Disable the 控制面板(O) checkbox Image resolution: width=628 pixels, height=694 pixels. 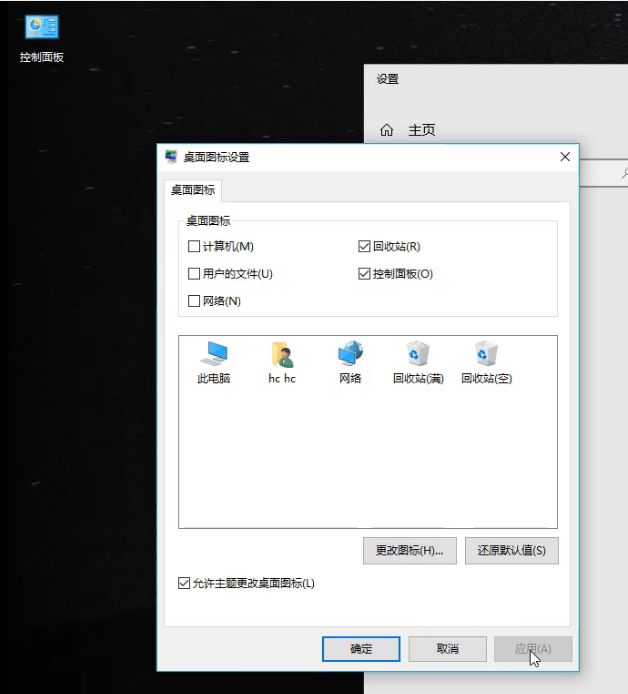click(364, 273)
